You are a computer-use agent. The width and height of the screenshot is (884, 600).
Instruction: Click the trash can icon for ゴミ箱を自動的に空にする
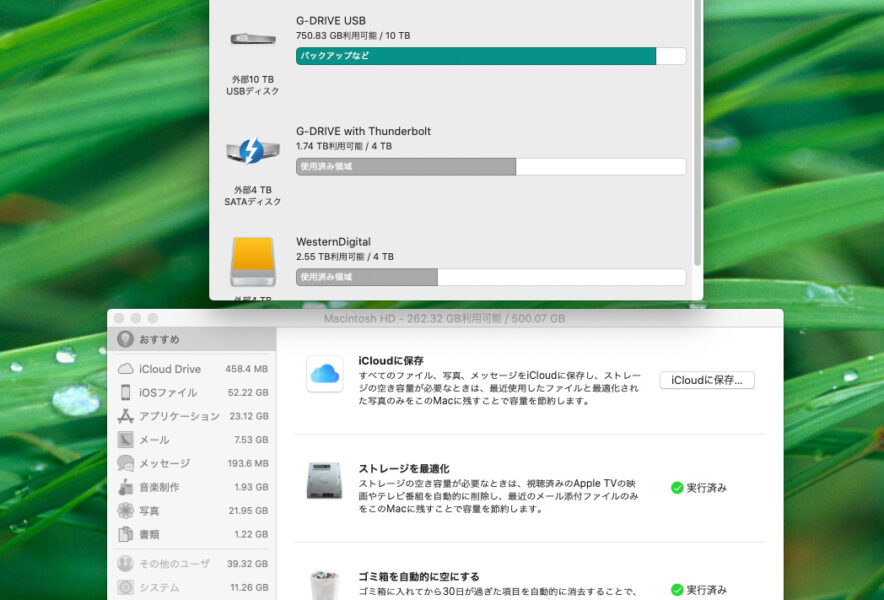325,585
